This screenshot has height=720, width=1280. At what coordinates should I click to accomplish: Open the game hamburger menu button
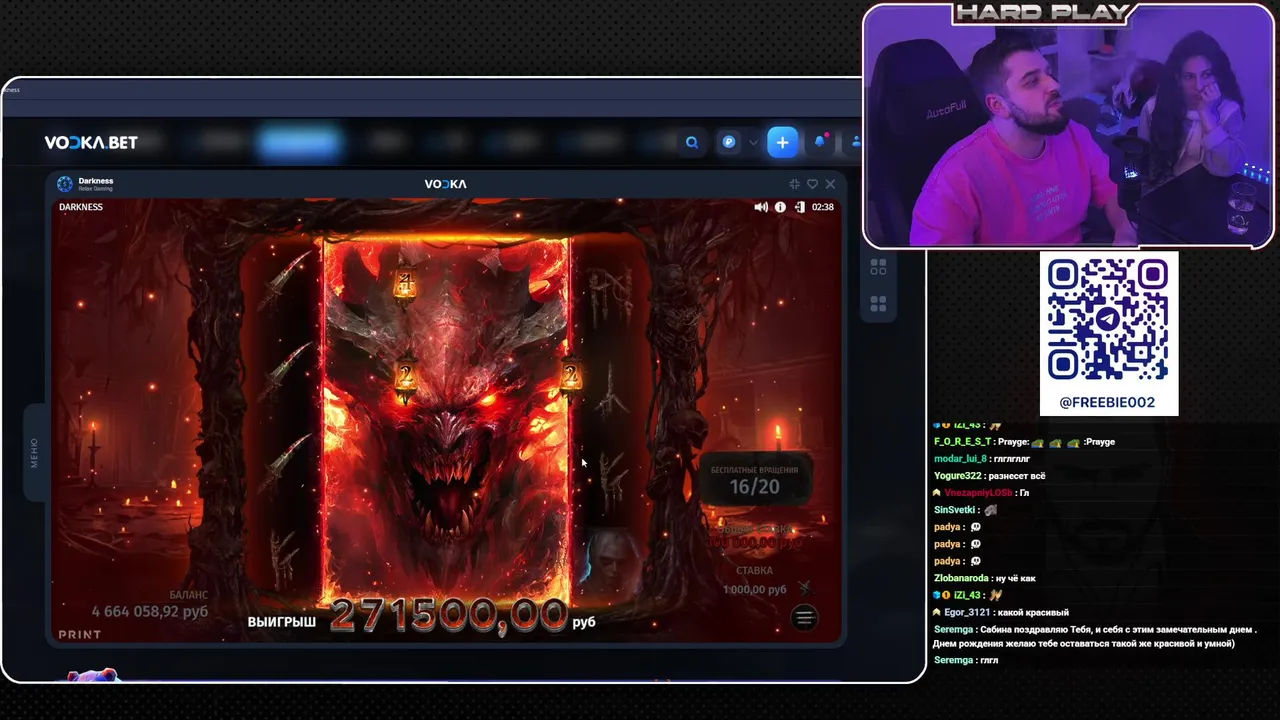point(804,617)
